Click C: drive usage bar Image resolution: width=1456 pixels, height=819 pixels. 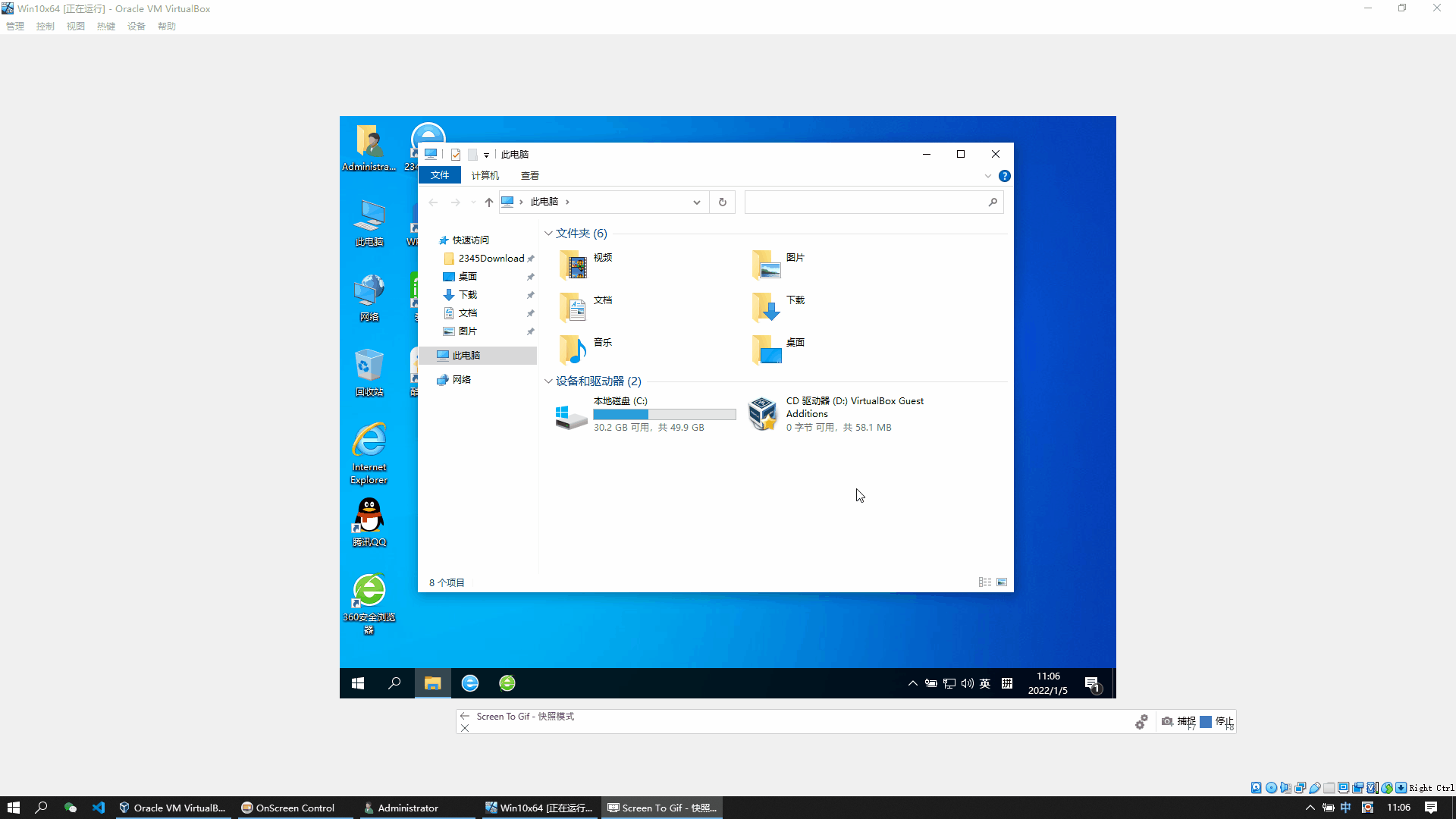point(664,415)
